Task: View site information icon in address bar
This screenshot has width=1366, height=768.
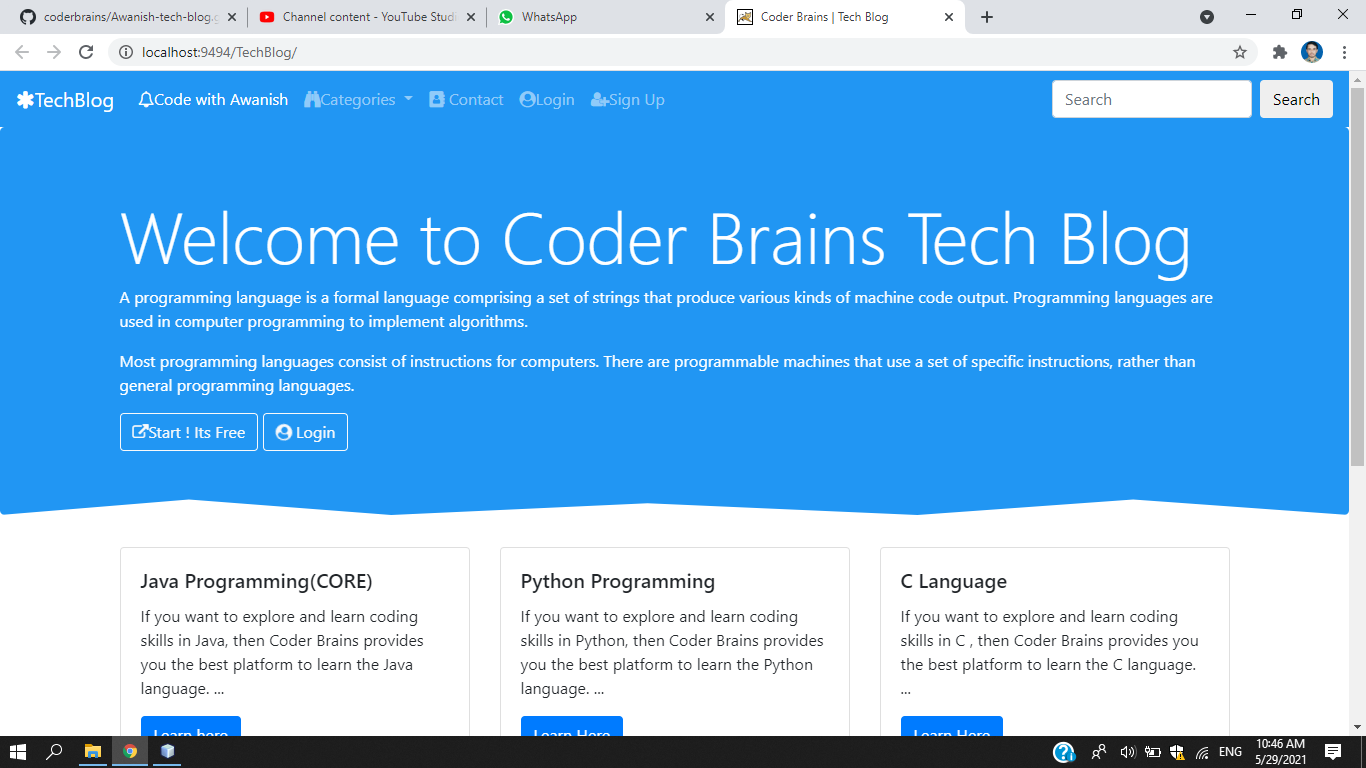Action: (126, 52)
